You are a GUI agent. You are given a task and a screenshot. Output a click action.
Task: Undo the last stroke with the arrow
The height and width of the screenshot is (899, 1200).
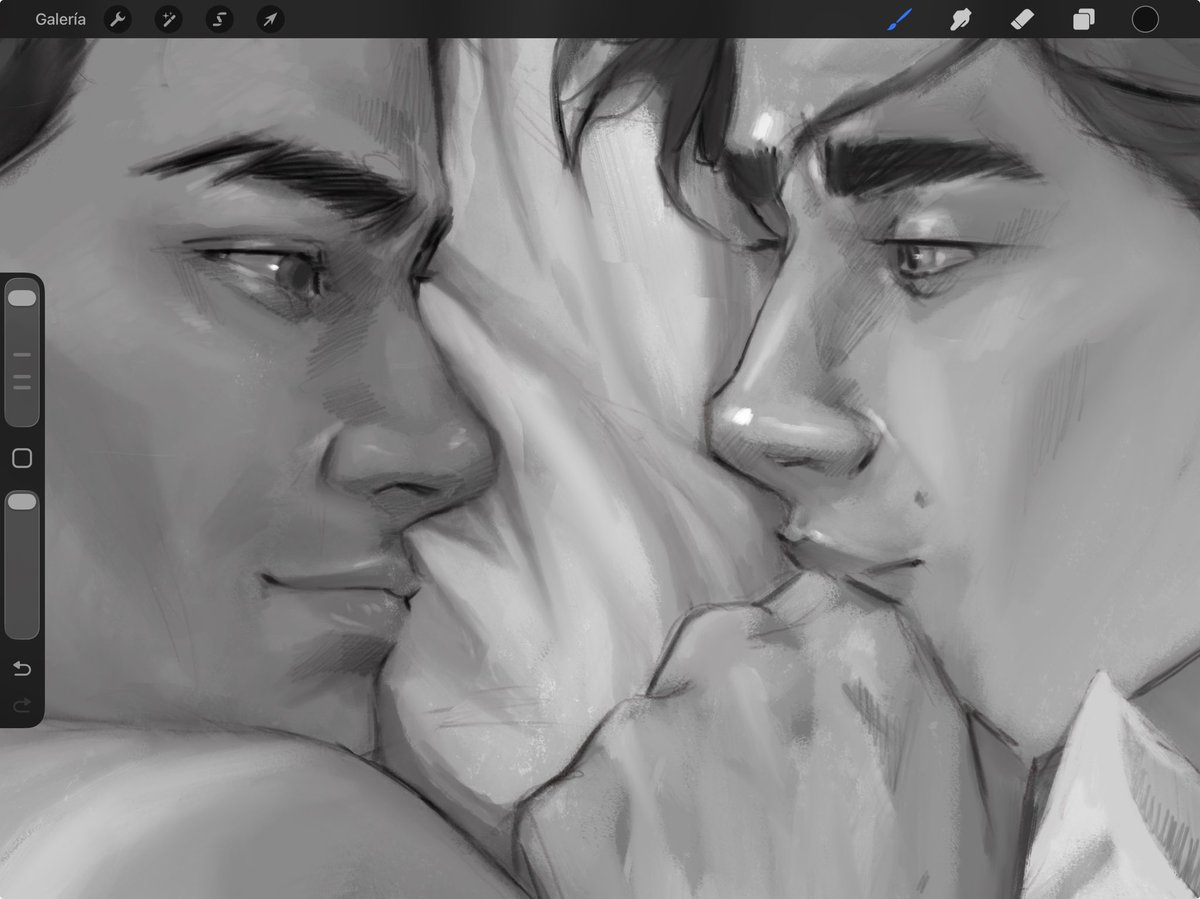22,668
